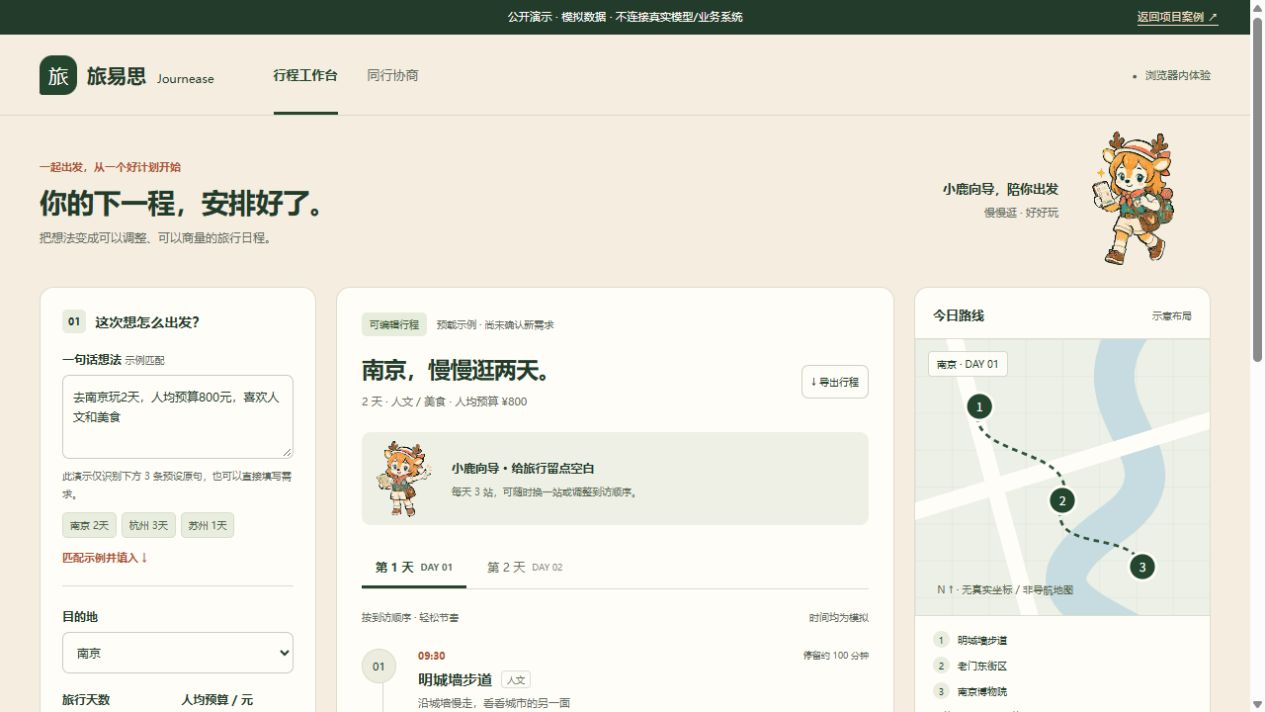The image size is (1265, 712).
Task: Open the 目的地 dropdown showing 南京
Action: point(178,653)
